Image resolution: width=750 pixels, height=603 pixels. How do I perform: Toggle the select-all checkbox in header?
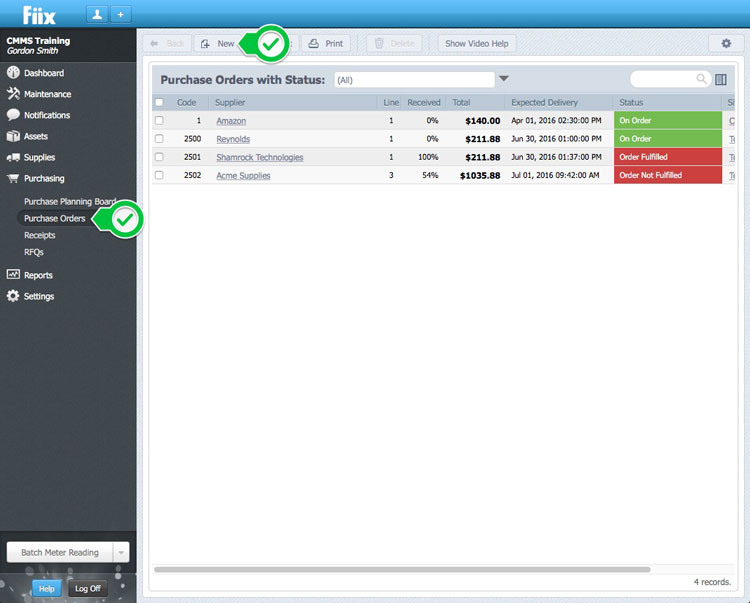click(x=159, y=102)
